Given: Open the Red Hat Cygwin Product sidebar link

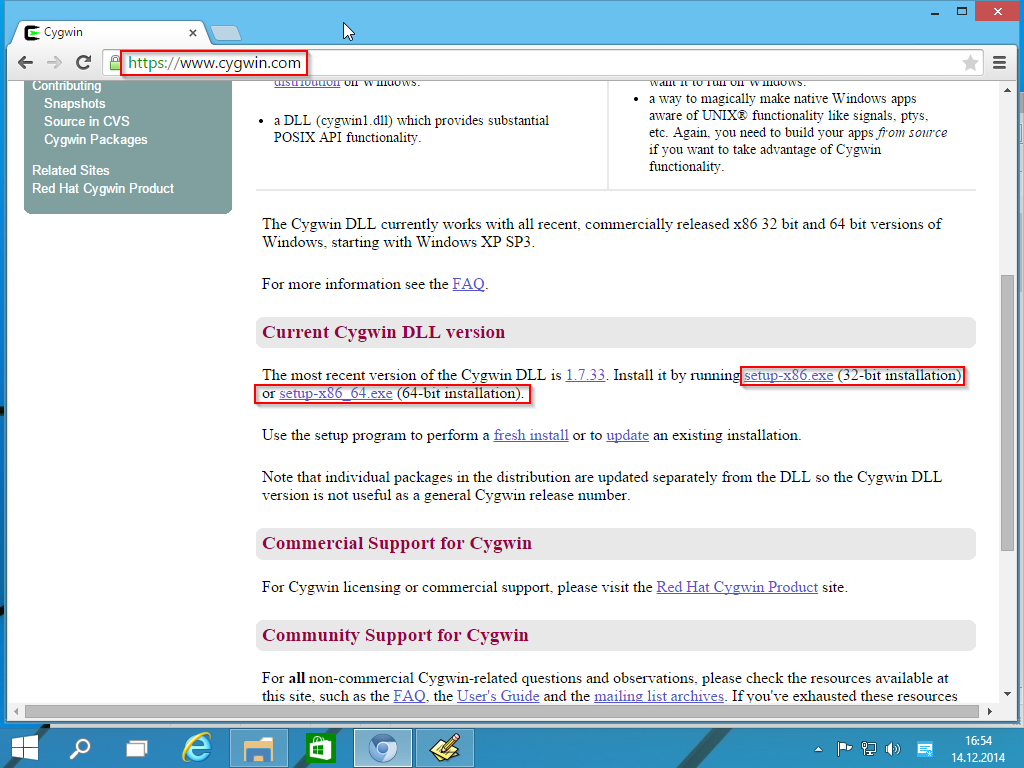Looking at the screenshot, I should point(103,189).
